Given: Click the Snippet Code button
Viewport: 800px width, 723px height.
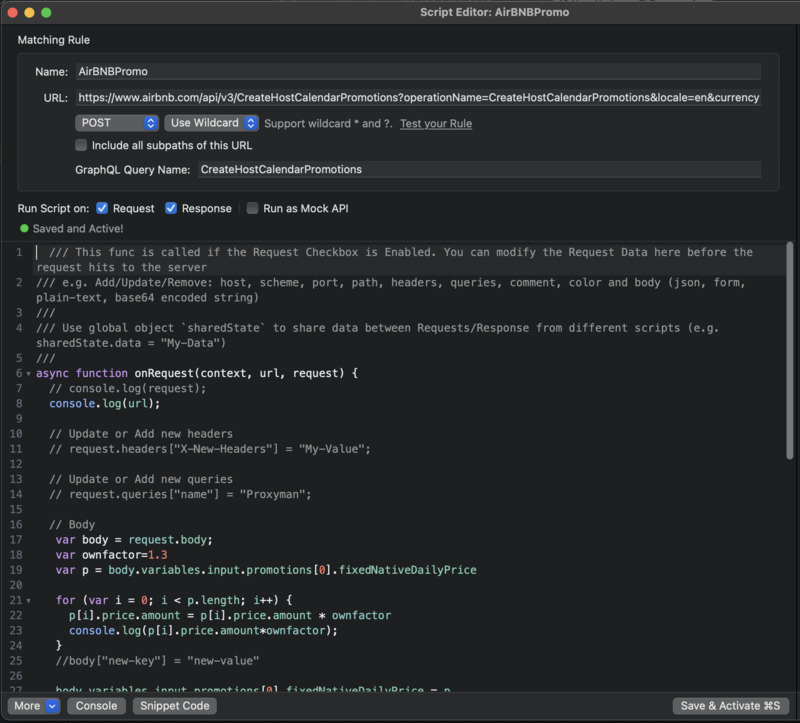Looking at the screenshot, I should pyautogui.click(x=175, y=705).
